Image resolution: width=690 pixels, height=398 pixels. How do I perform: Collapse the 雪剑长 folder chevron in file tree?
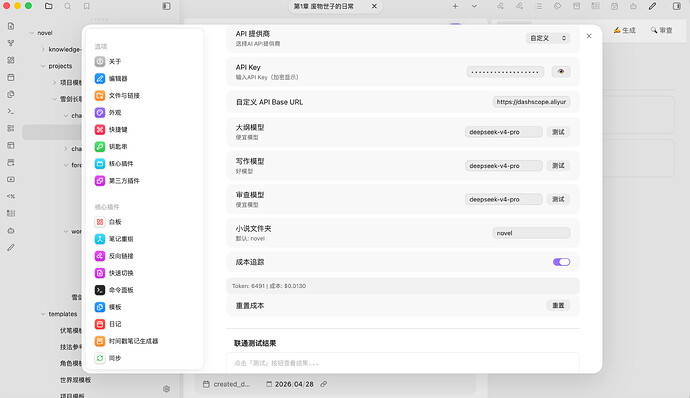54,99
